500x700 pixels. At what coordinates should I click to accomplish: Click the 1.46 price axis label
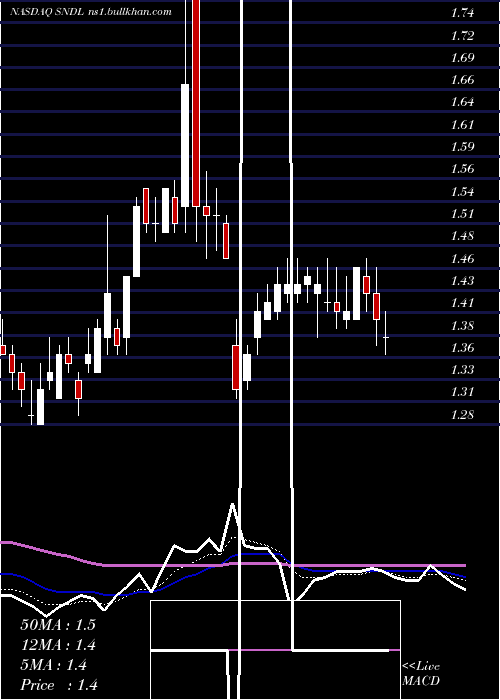click(x=462, y=258)
